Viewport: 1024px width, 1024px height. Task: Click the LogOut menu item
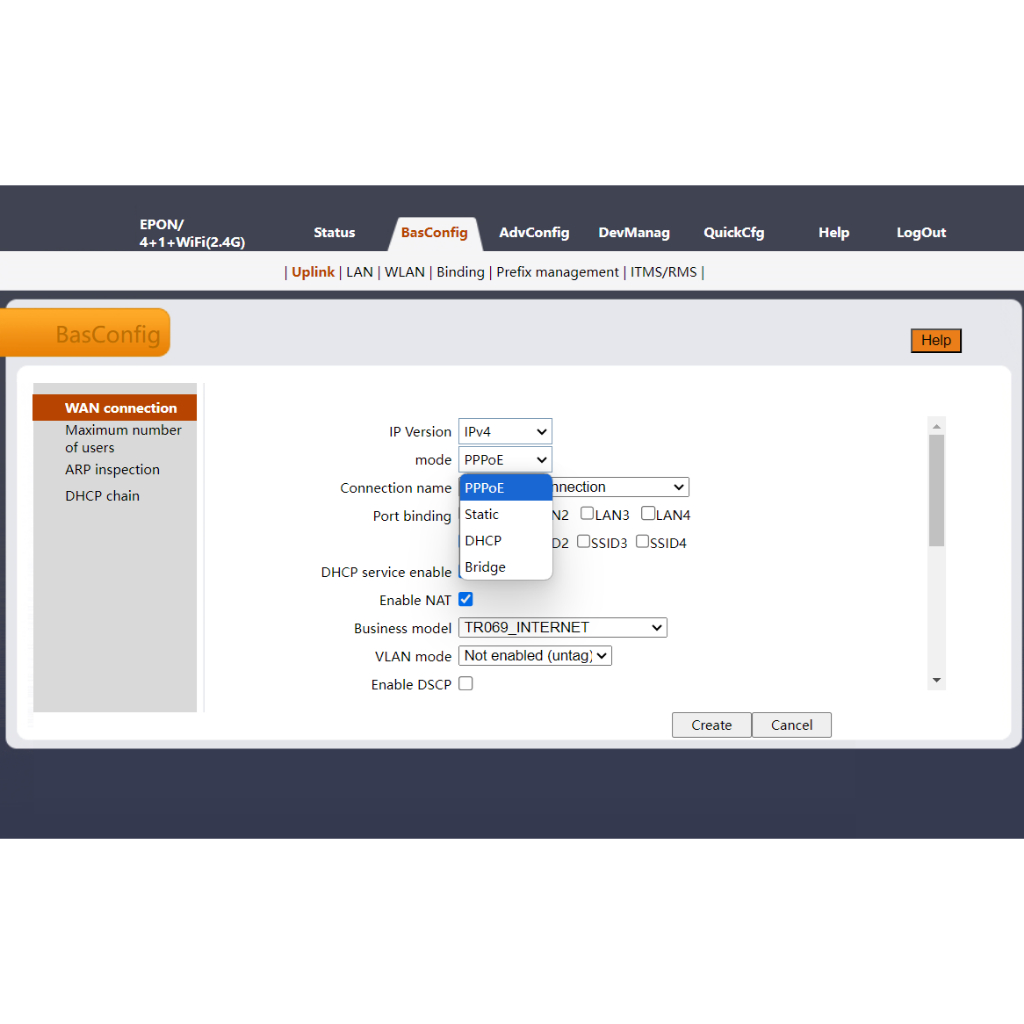point(921,233)
